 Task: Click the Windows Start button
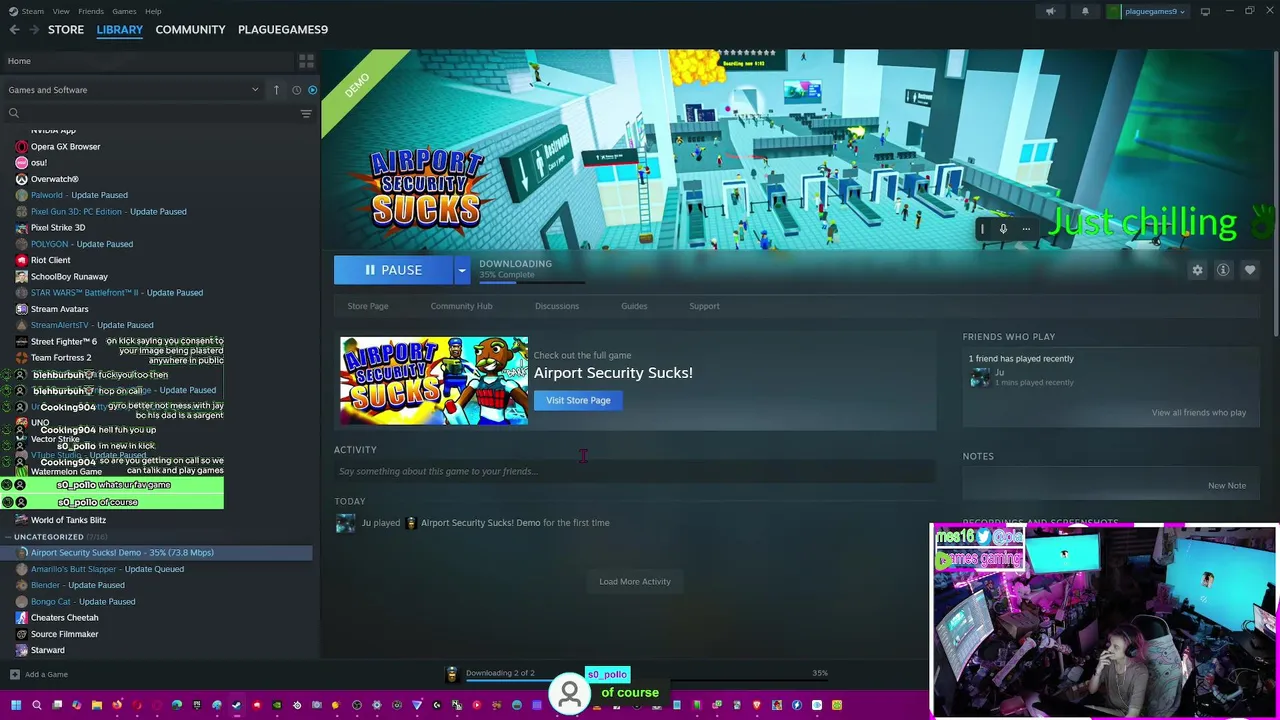pyautogui.click(x=16, y=705)
